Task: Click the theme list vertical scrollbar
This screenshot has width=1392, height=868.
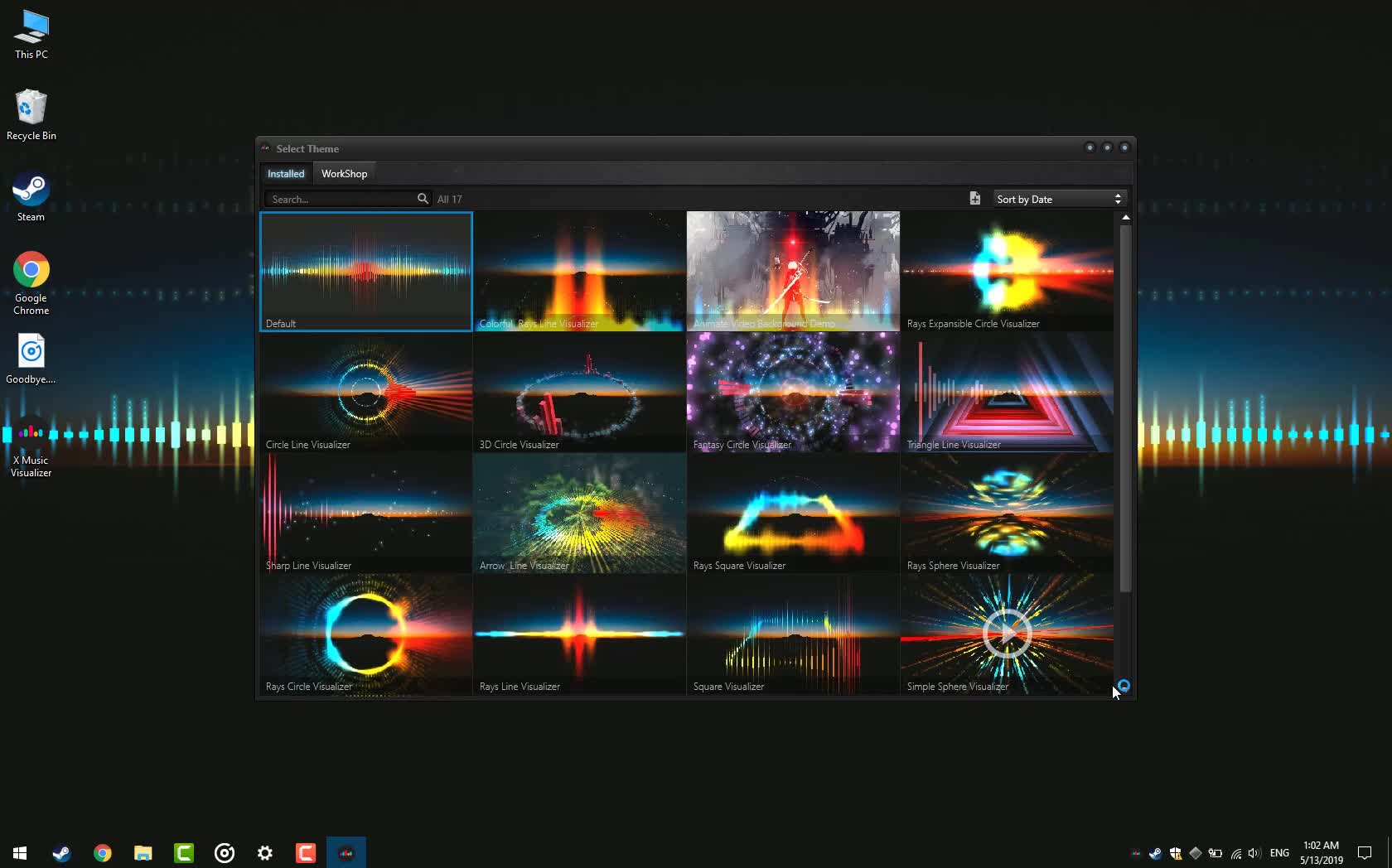Action: pyautogui.click(x=1125, y=406)
